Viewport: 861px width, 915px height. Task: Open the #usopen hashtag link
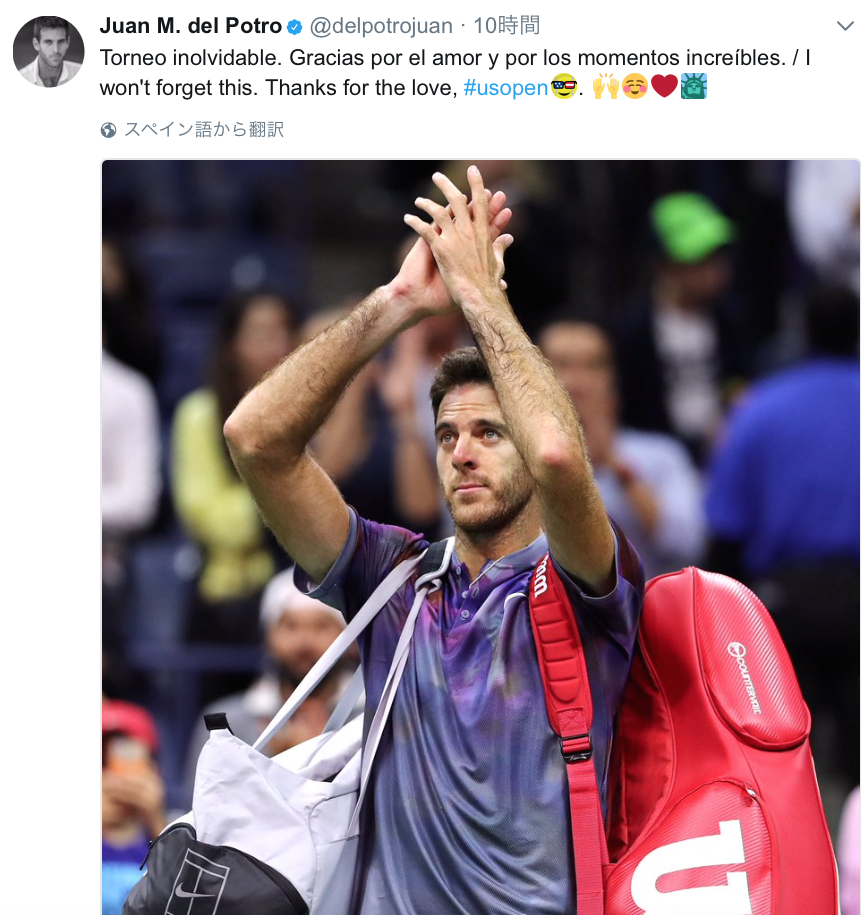point(506,88)
